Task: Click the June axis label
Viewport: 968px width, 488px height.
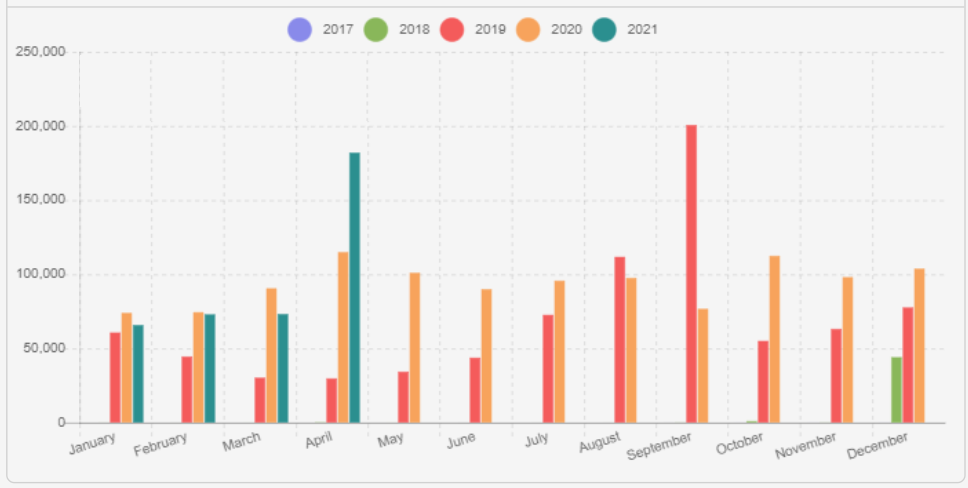Action: click(462, 440)
